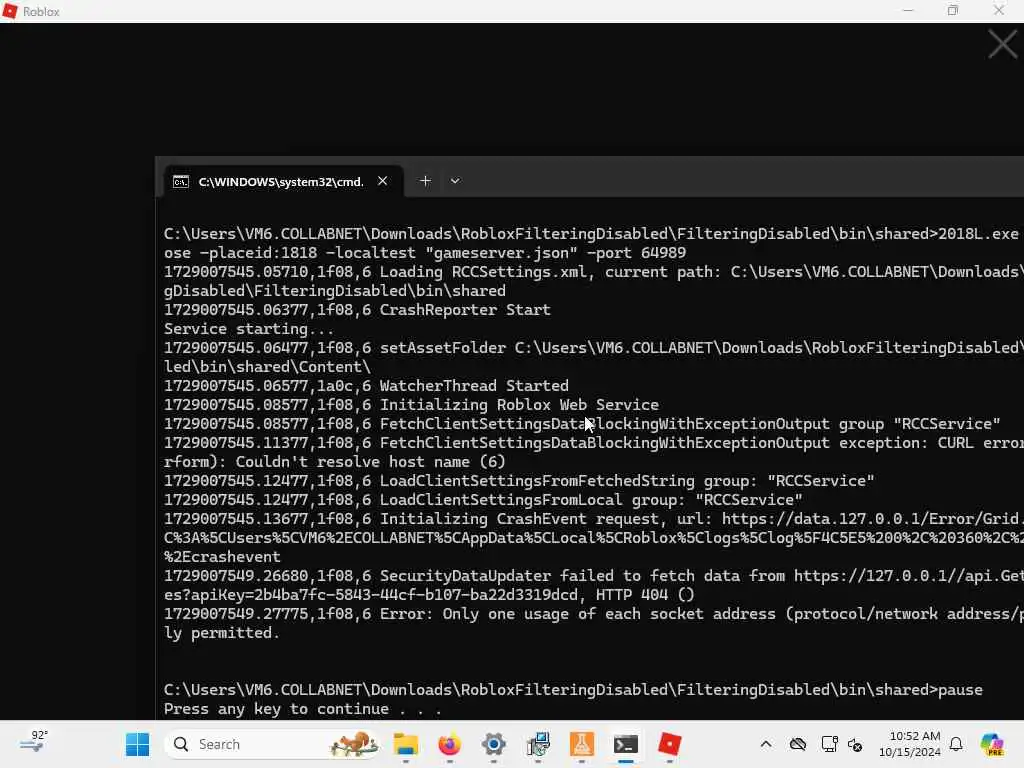
Task: Open the display network tray icon
Action: tap(829, 744)
